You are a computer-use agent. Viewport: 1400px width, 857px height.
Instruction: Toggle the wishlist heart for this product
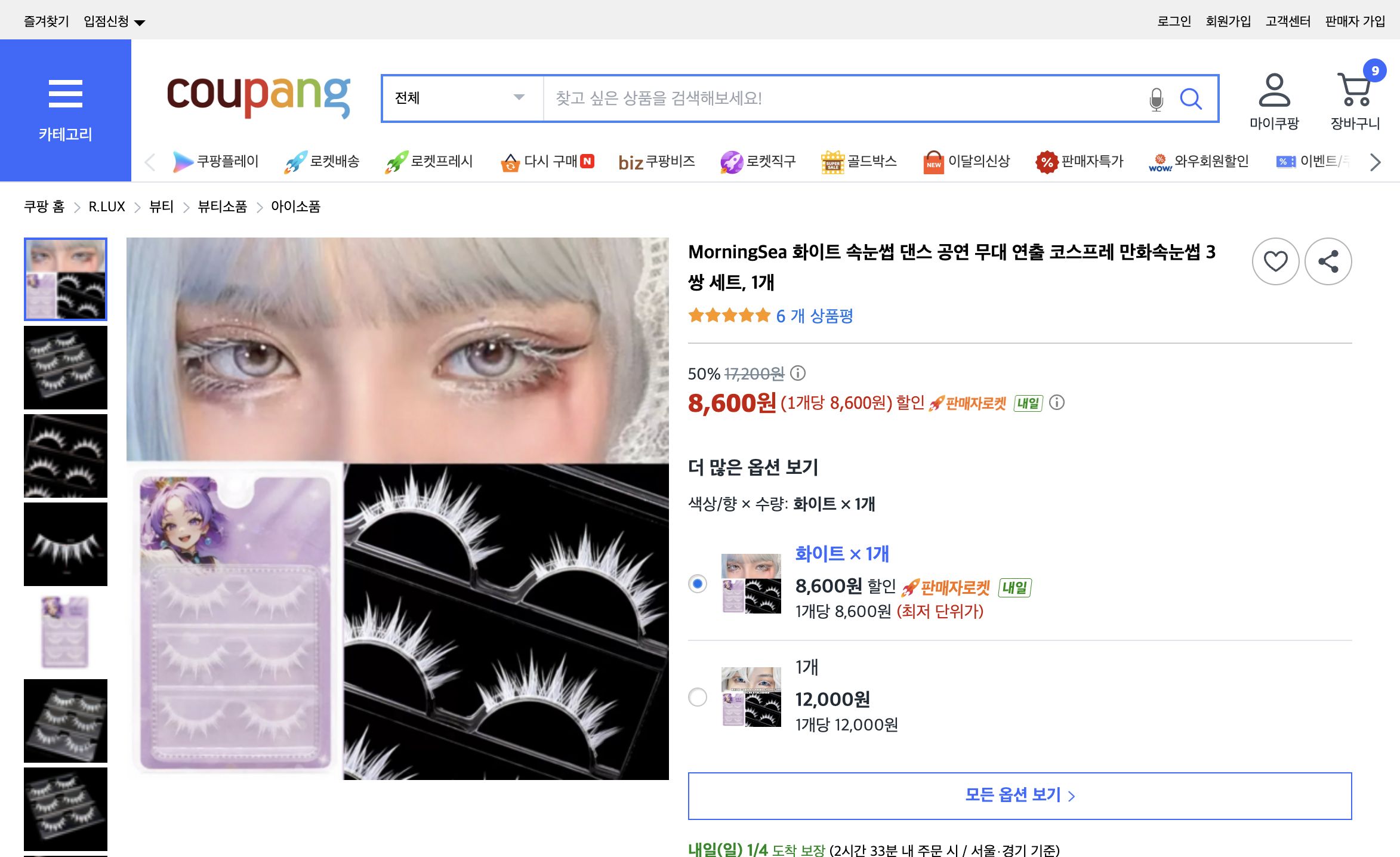1276,261
